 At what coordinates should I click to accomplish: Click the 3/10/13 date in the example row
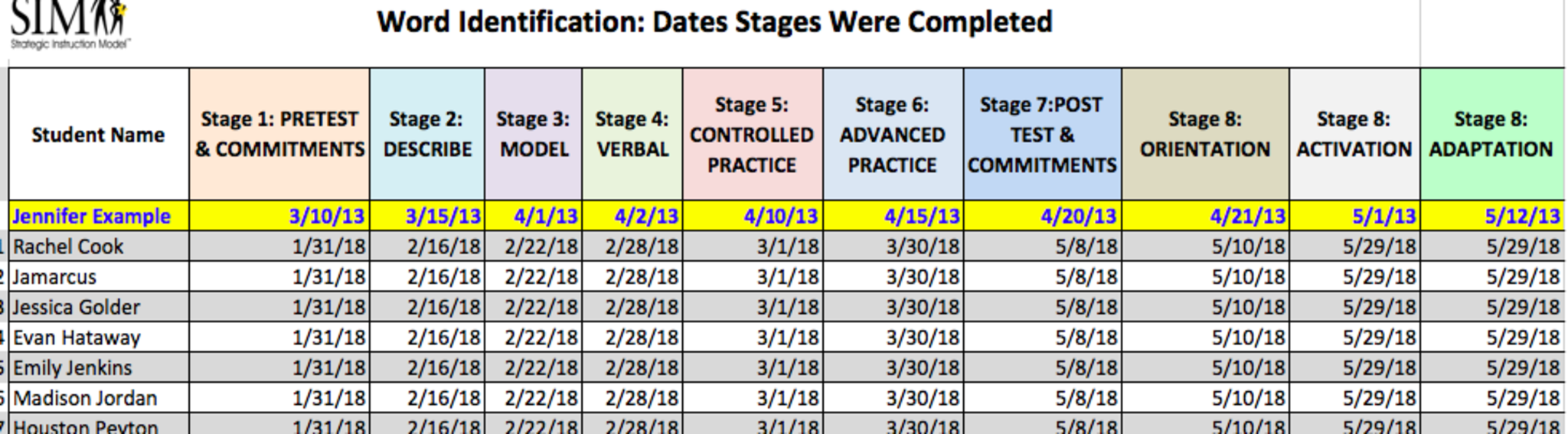pyautogui.click(x=327, y=217)
